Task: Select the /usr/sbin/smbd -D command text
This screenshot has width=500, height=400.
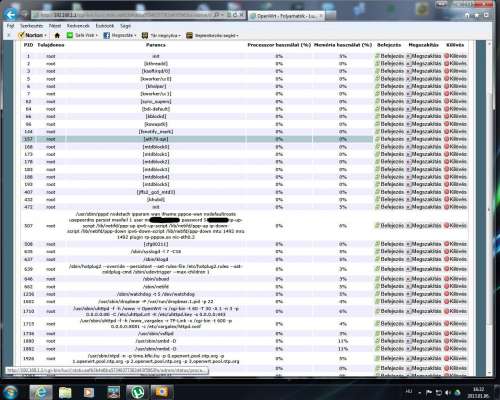Action: tap(156, 341)
